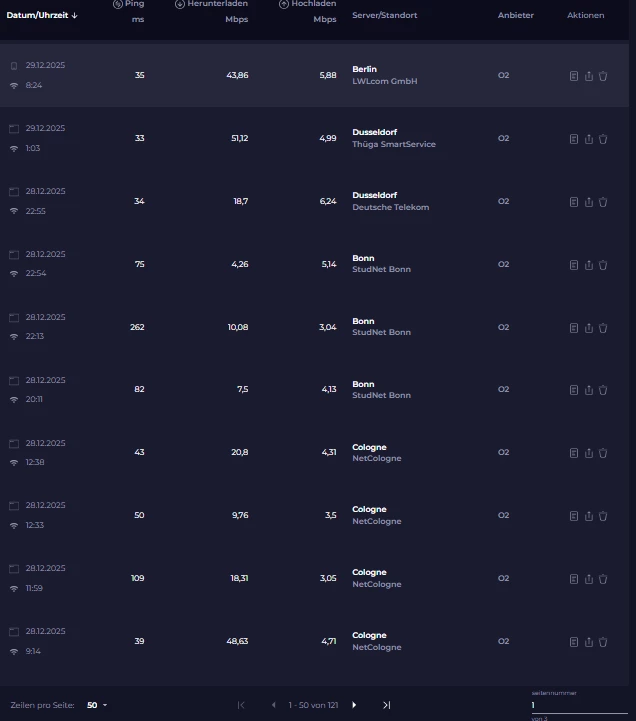The image size is (636, 721).
Task: Delete the Berlin LWLcom speed test entry
Action: coord(603,76)
